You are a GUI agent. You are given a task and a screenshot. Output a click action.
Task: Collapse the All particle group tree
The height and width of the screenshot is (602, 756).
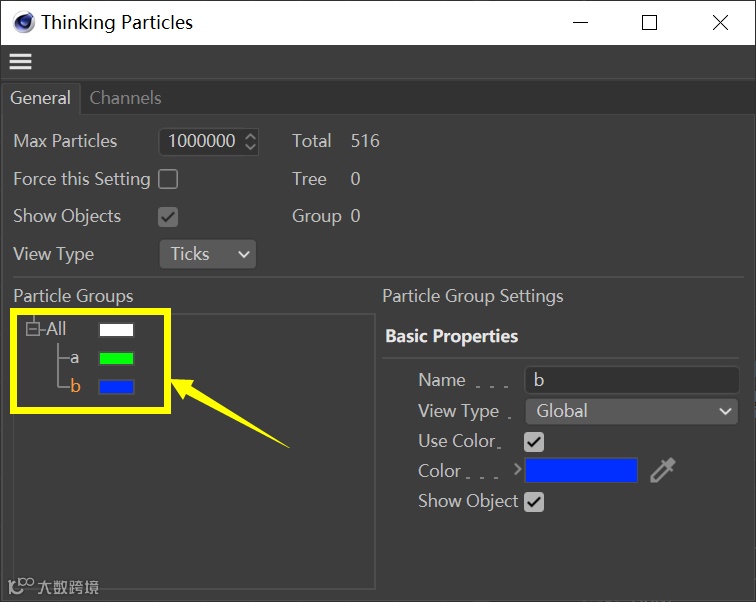[33, 329]
